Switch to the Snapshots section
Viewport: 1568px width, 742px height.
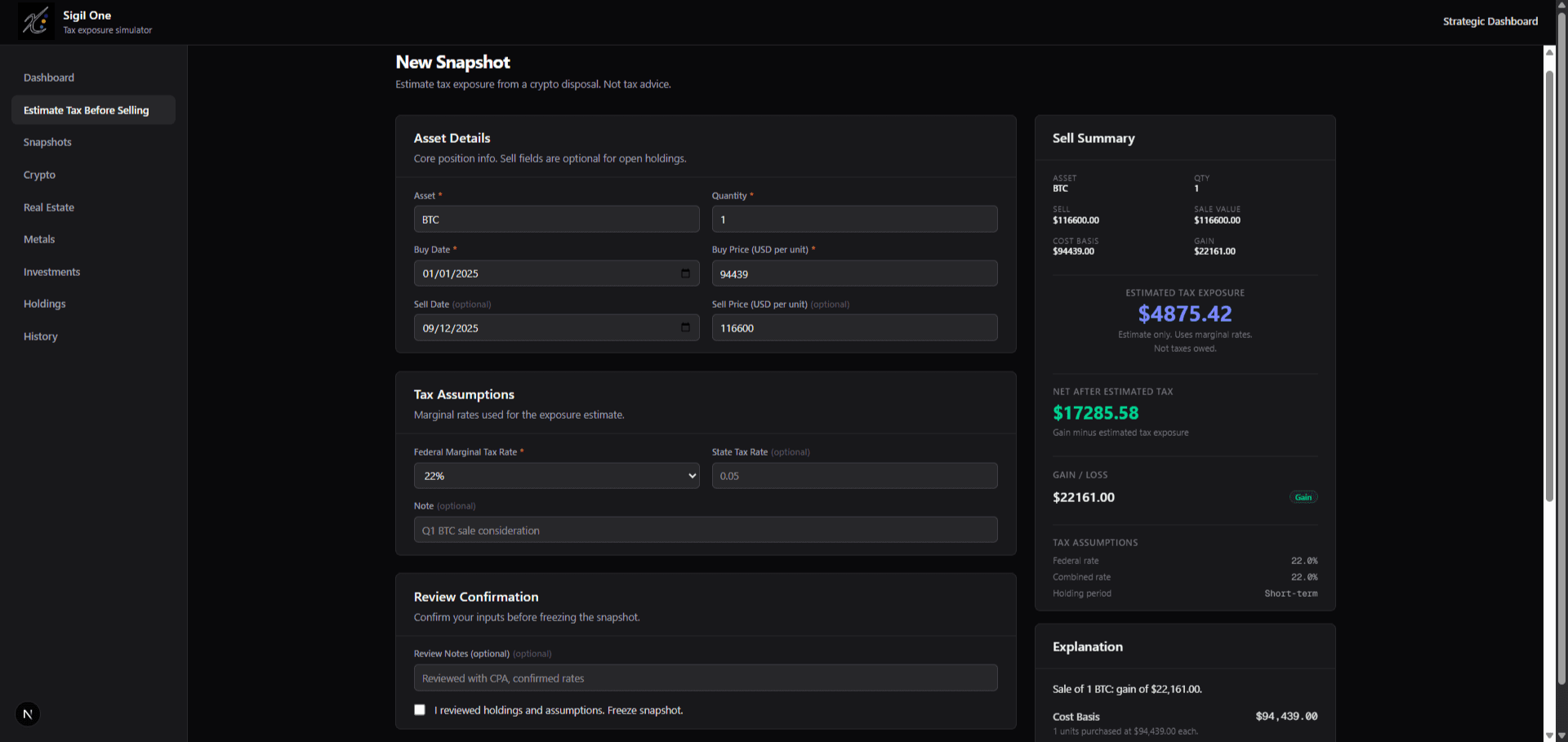tap(47, 142)
